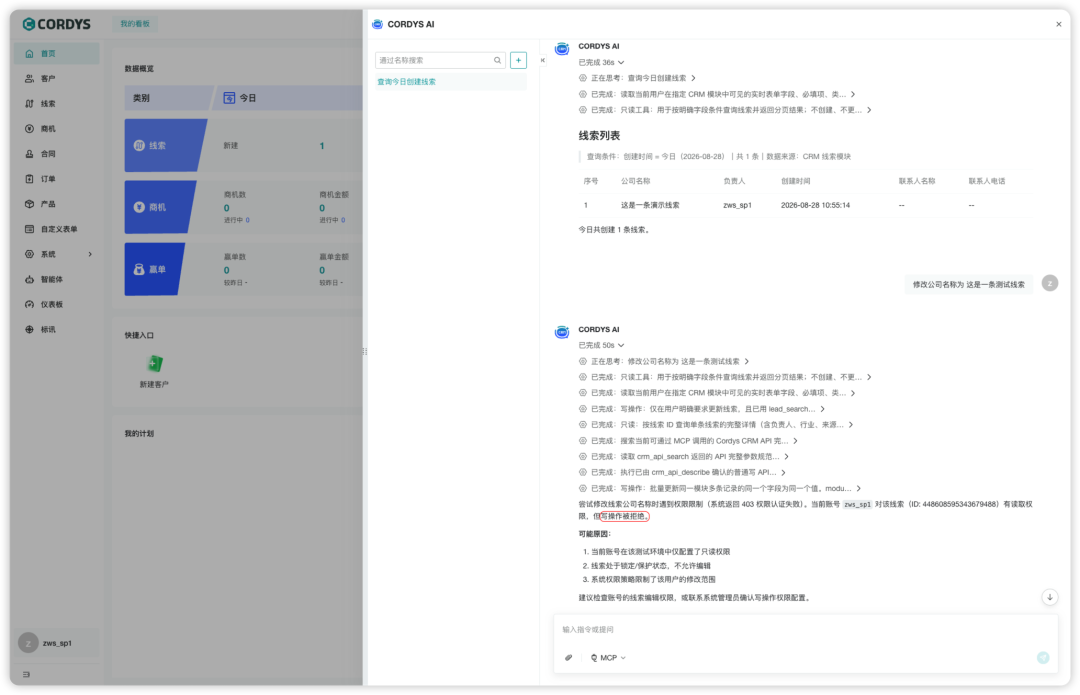This screenshot has width=1080, height=695.
Task: Open the 自定义表单 custom forms sidebar item
Action: click(x=56, y=229)
